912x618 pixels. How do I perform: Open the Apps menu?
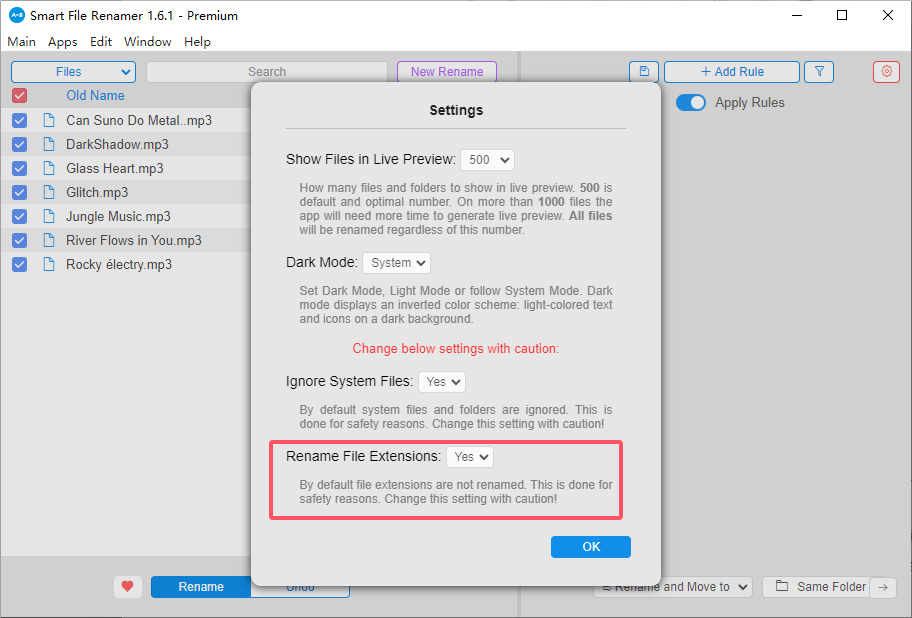tap(63, 42)
